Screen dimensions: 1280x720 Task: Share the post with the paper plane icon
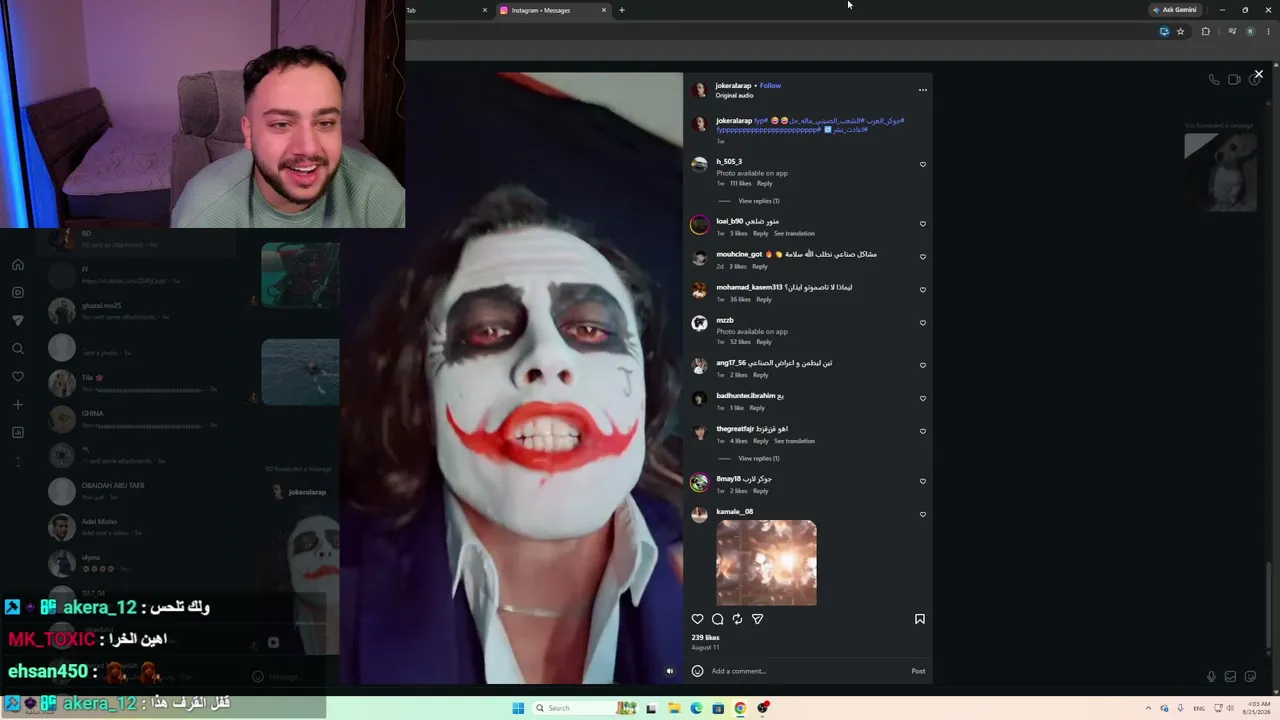758,619
